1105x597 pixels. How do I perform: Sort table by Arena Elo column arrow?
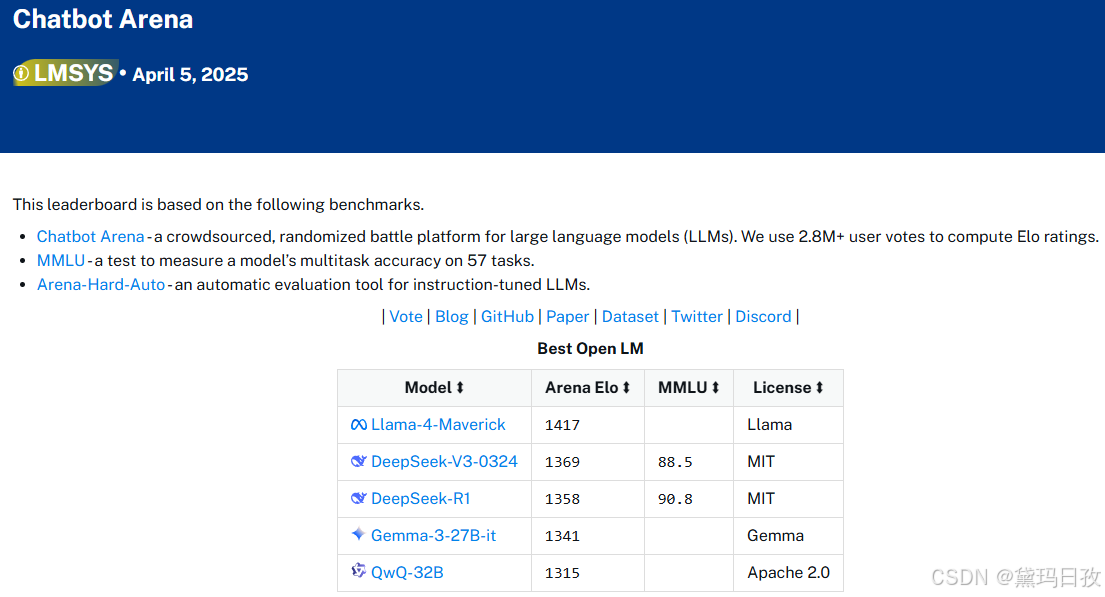(x=626, y=388)
